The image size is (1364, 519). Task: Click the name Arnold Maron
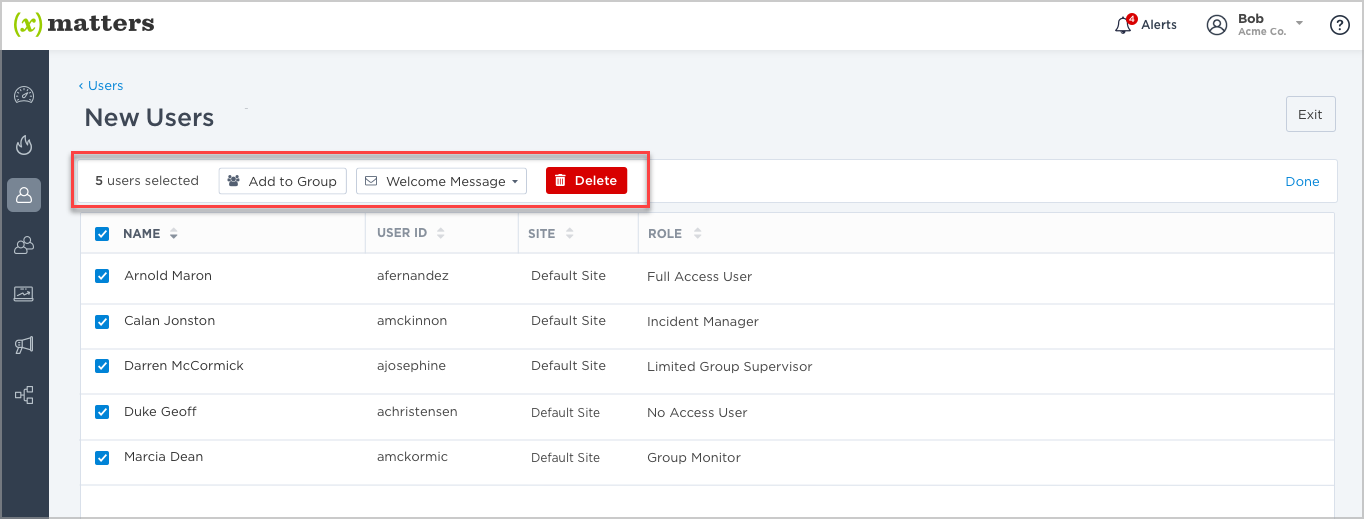coord(168,275)
